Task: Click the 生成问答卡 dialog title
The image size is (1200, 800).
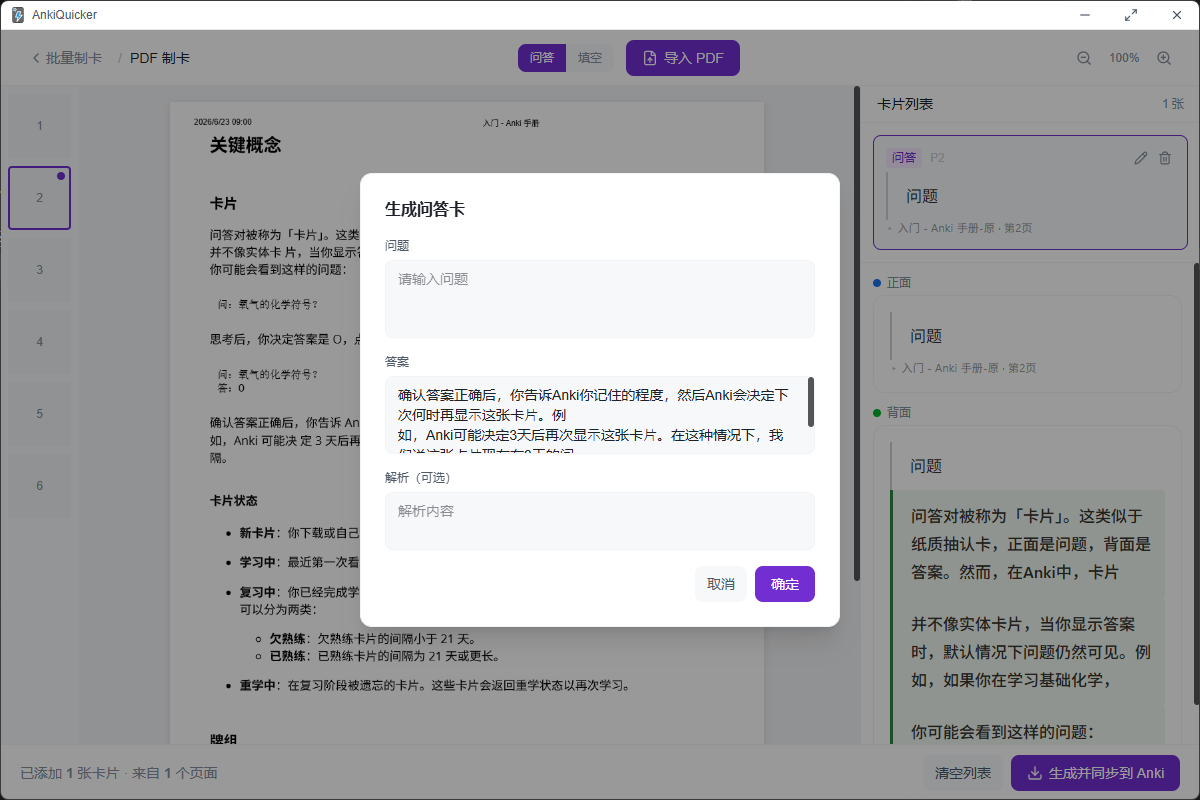Action: [x=425, y=209]
